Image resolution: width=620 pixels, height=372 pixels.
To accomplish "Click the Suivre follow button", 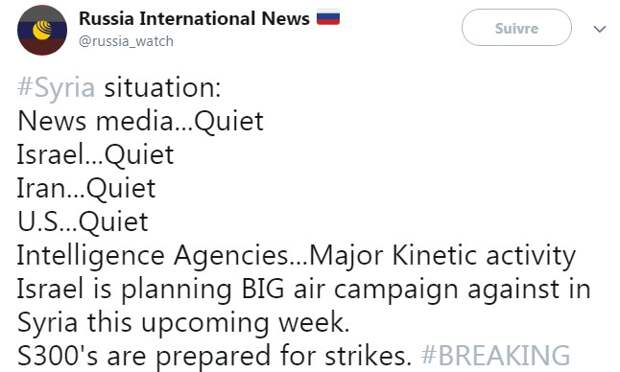I will [516, 28].
